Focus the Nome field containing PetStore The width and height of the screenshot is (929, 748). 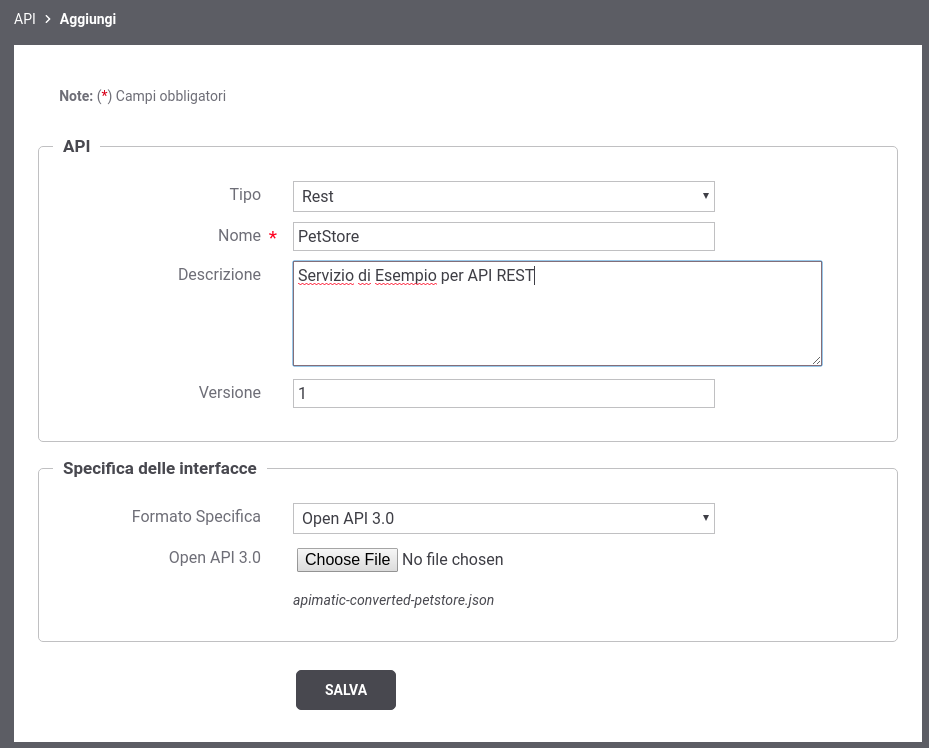point(504,236)
